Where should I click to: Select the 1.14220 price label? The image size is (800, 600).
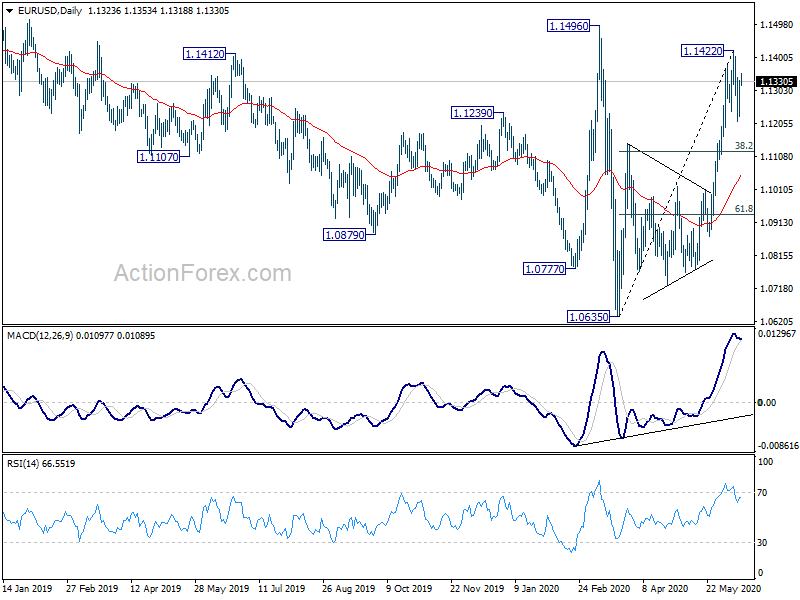[703, 51]
